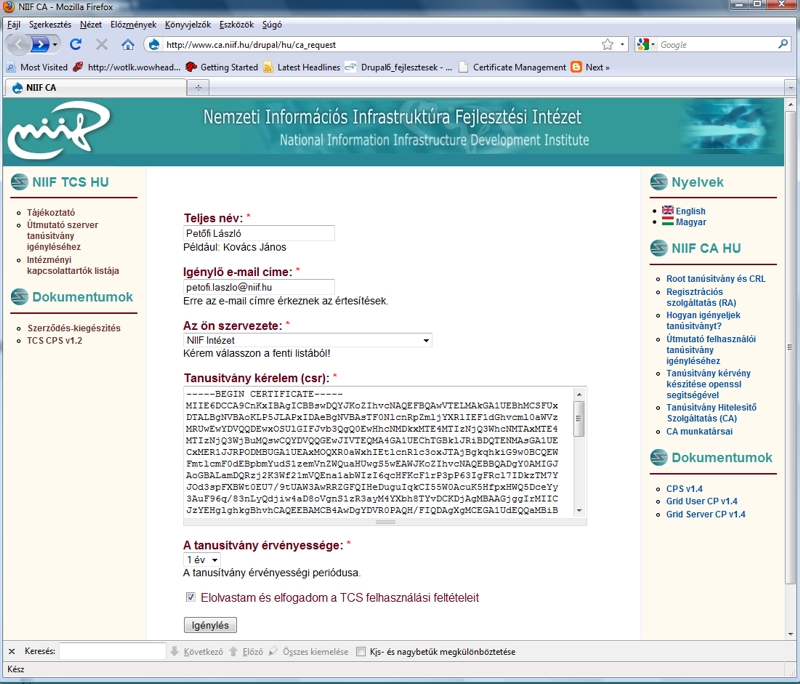This screenshot has height=684, width=800.
Task: Click the Keresés find text field
Action: point(113,651)
